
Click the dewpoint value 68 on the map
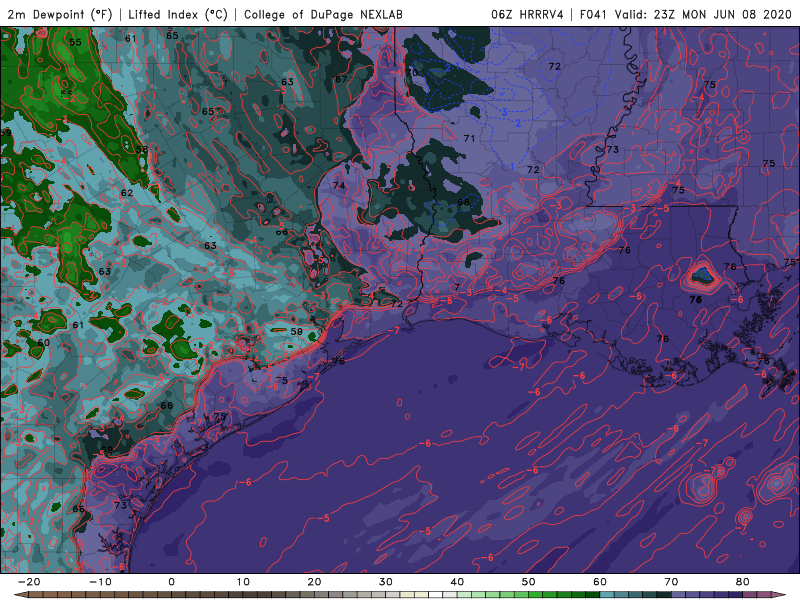(463, 202)
